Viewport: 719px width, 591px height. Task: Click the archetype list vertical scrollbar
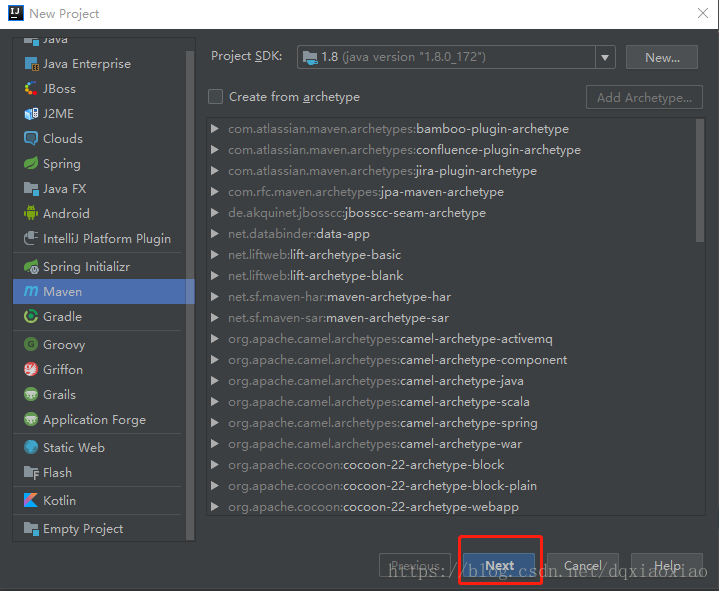coord(700,180)
